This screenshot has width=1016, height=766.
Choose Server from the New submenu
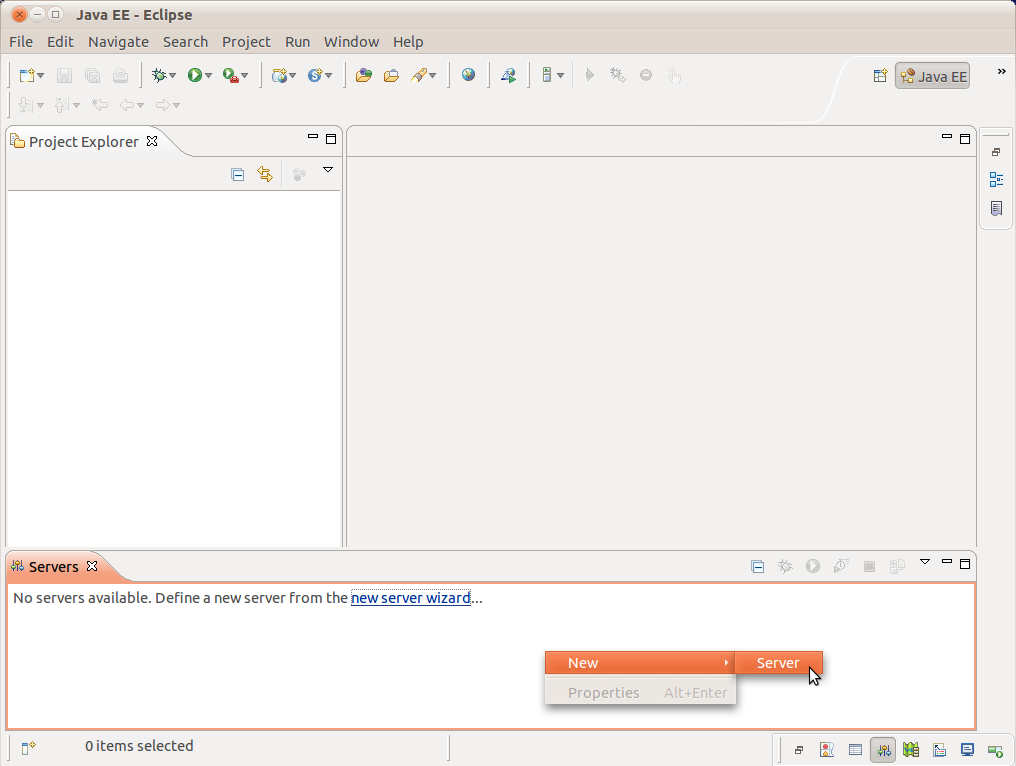click(778, 663)
